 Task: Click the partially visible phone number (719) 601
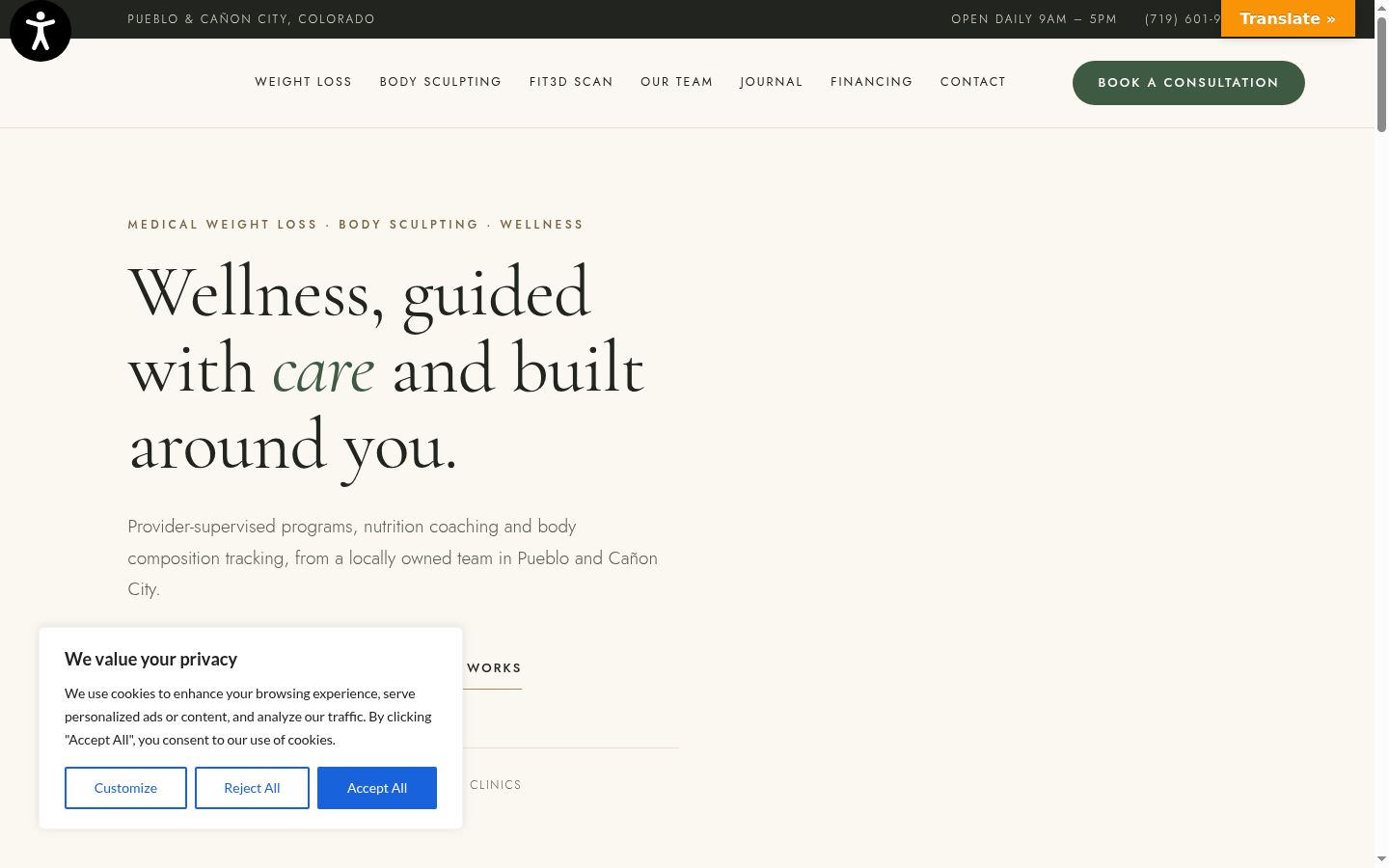(x=1183, y=19)
